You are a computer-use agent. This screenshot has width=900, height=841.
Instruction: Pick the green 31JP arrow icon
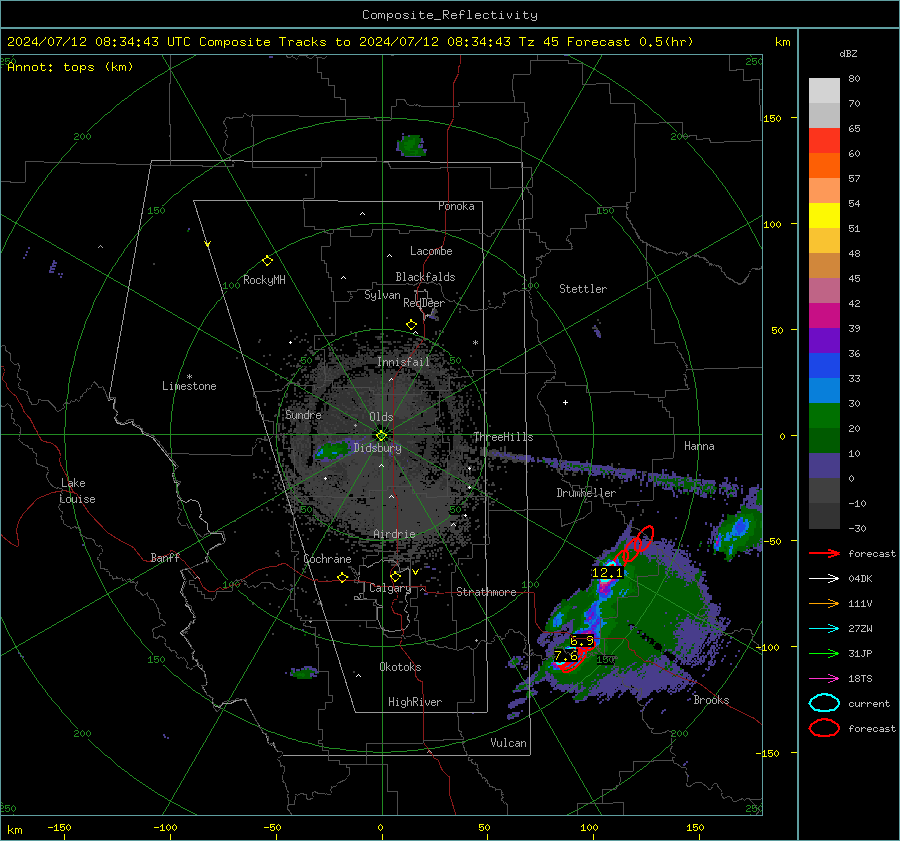point(824,653)
